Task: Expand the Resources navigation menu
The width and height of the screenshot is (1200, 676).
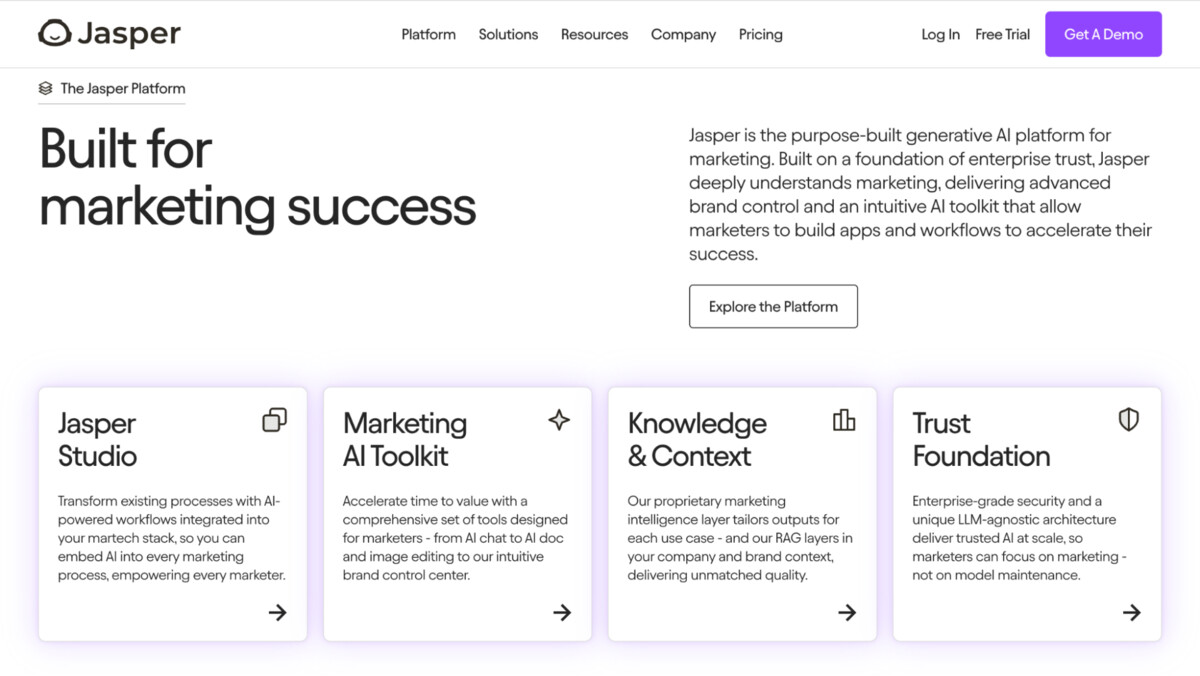Action: tap(594, 34)
